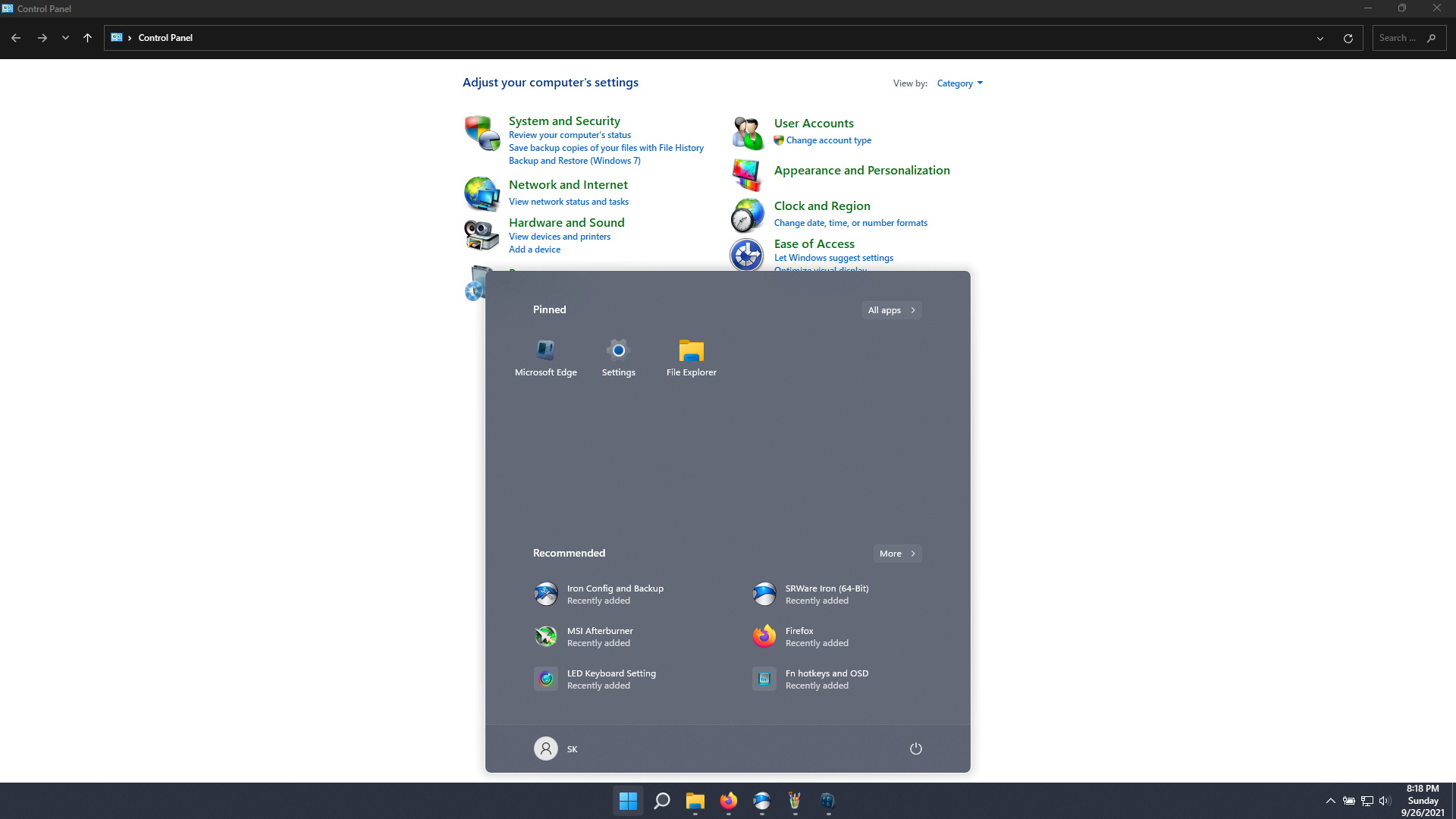This screenshot has width=1456, height=819.
Task: Show hidden system tray icons
Action: point(1331,801)
